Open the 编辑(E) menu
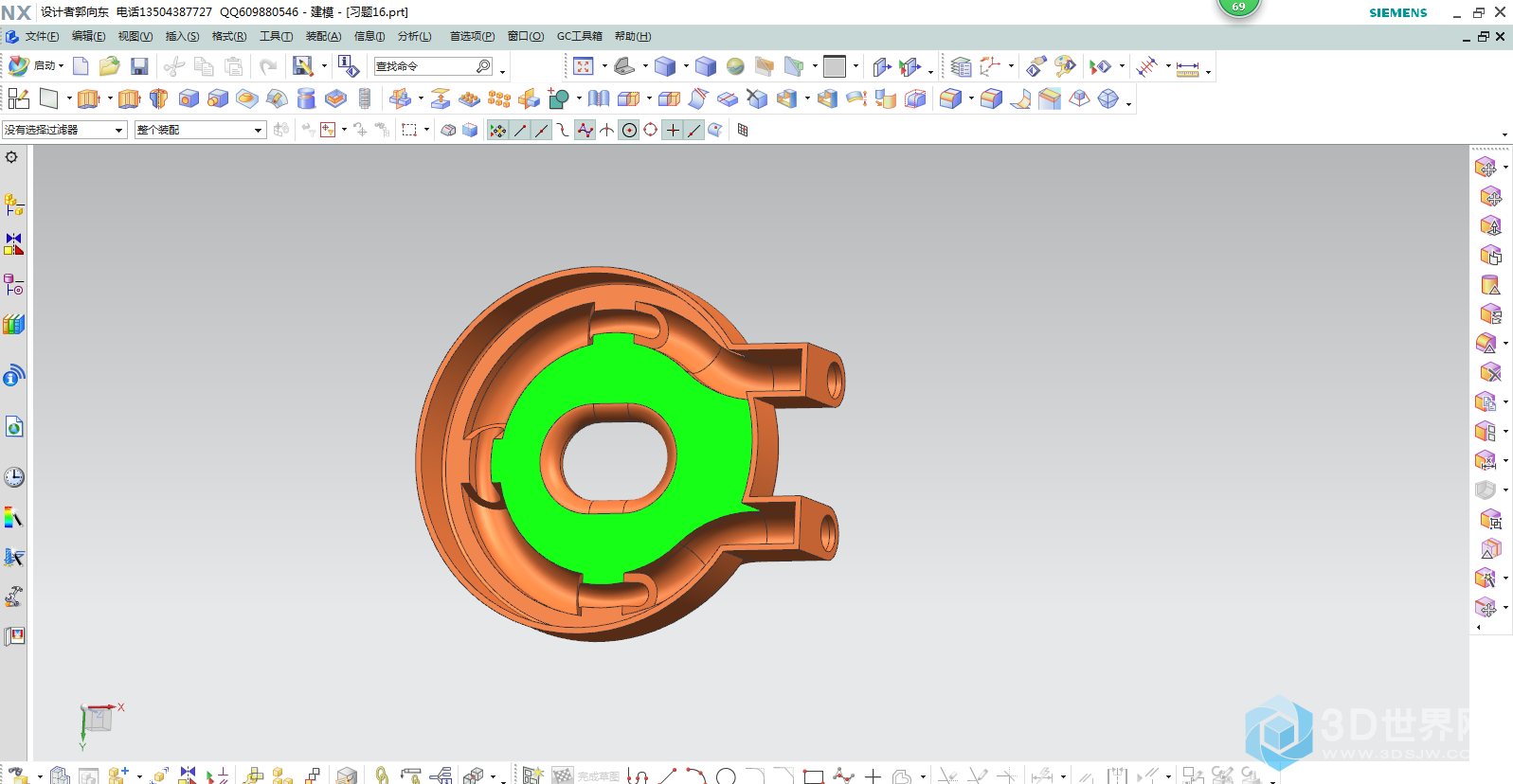The width and height of the screenshot is (1513, 784). tap(88, 37)
